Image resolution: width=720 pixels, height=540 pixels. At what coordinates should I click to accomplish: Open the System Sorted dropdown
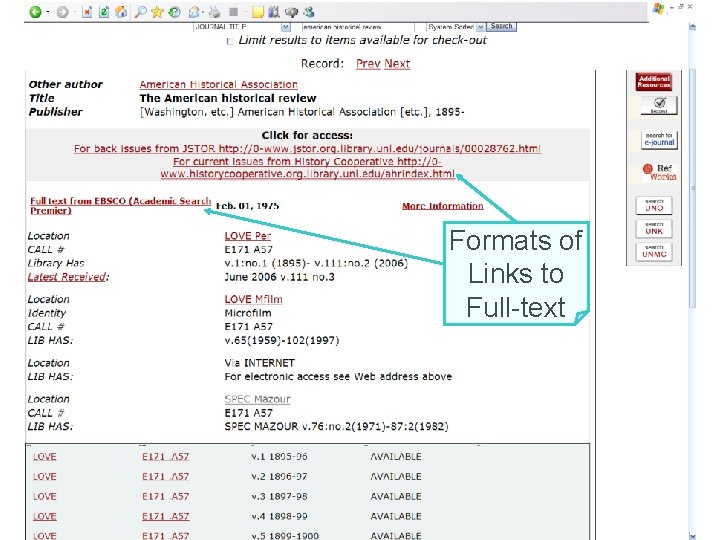click(x=456, y=27)
